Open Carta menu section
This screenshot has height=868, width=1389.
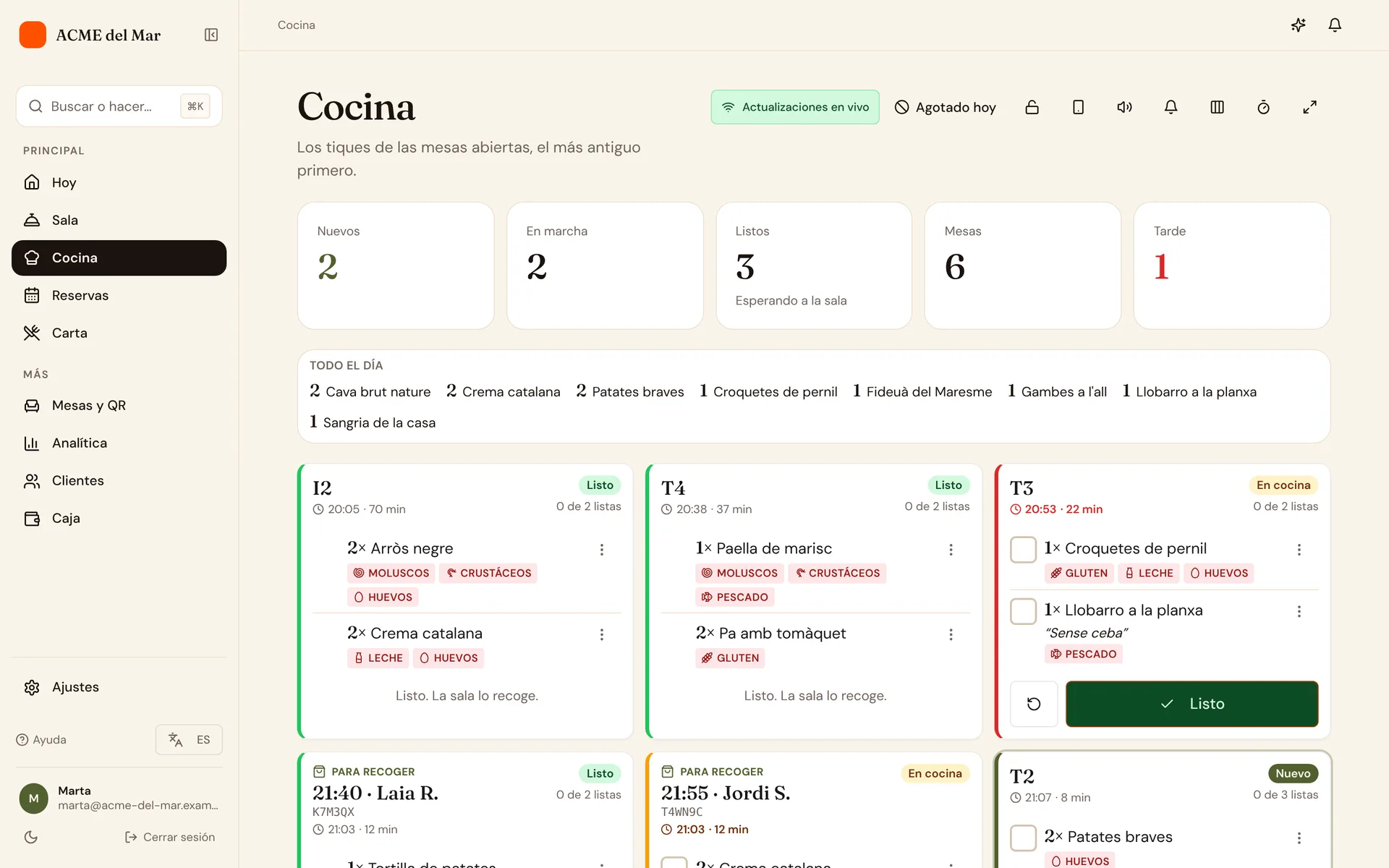tap(119, 333)
